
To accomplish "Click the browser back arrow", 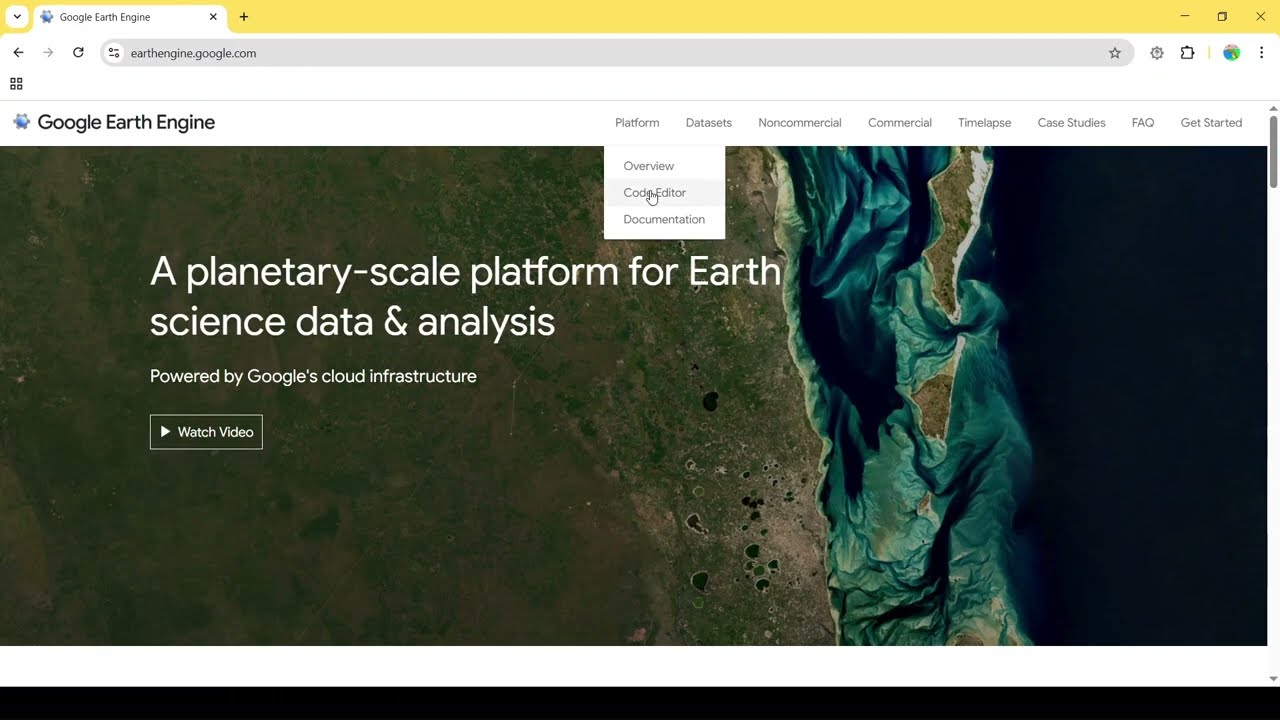I will pyautogui.click(x=18, y=53).
